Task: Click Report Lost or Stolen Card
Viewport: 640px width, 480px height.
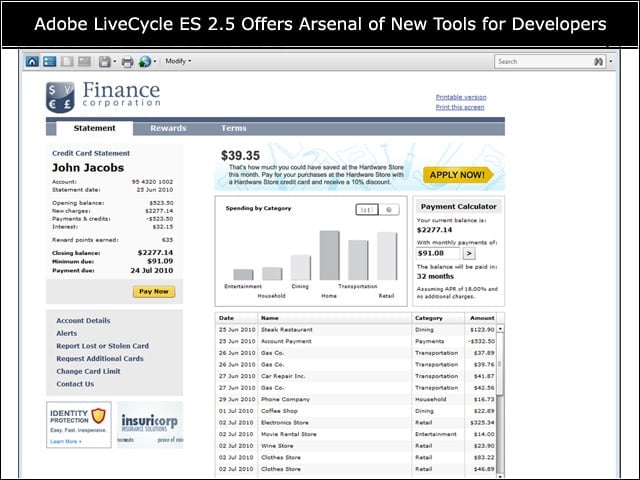Action: coord(102,346)
